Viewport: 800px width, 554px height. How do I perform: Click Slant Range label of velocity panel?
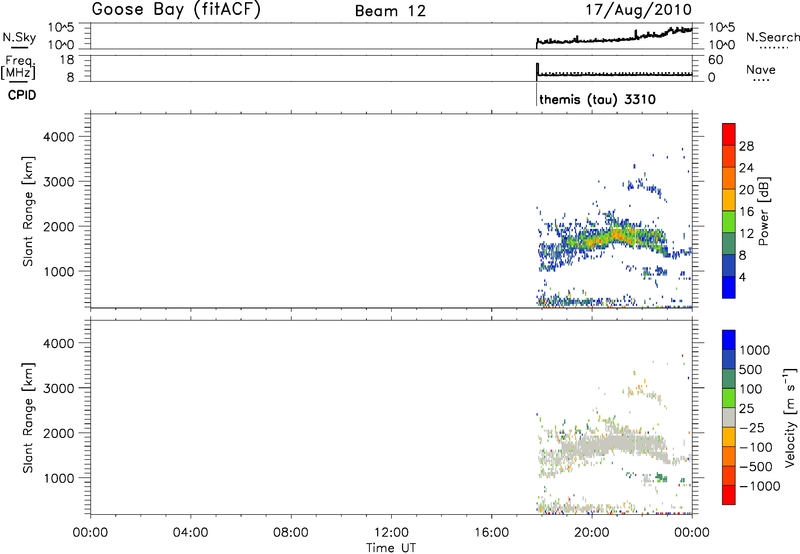[x=28, y=418]
